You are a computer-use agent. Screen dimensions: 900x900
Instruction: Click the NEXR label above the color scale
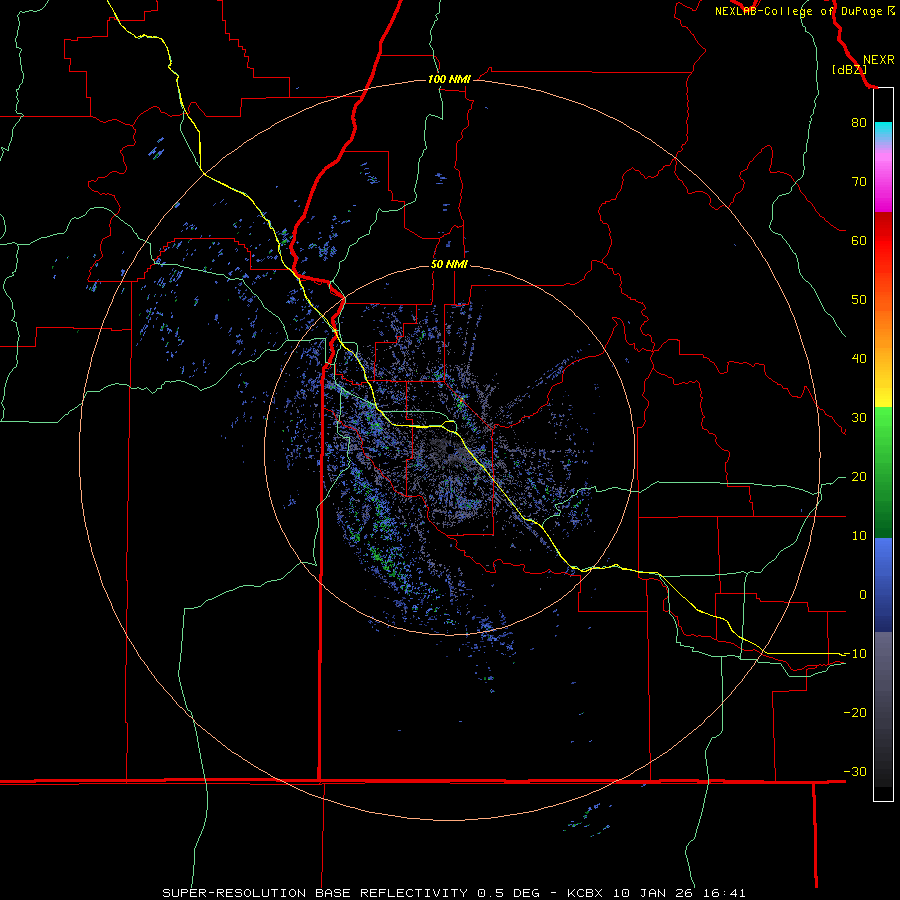(x=878, y=60)
